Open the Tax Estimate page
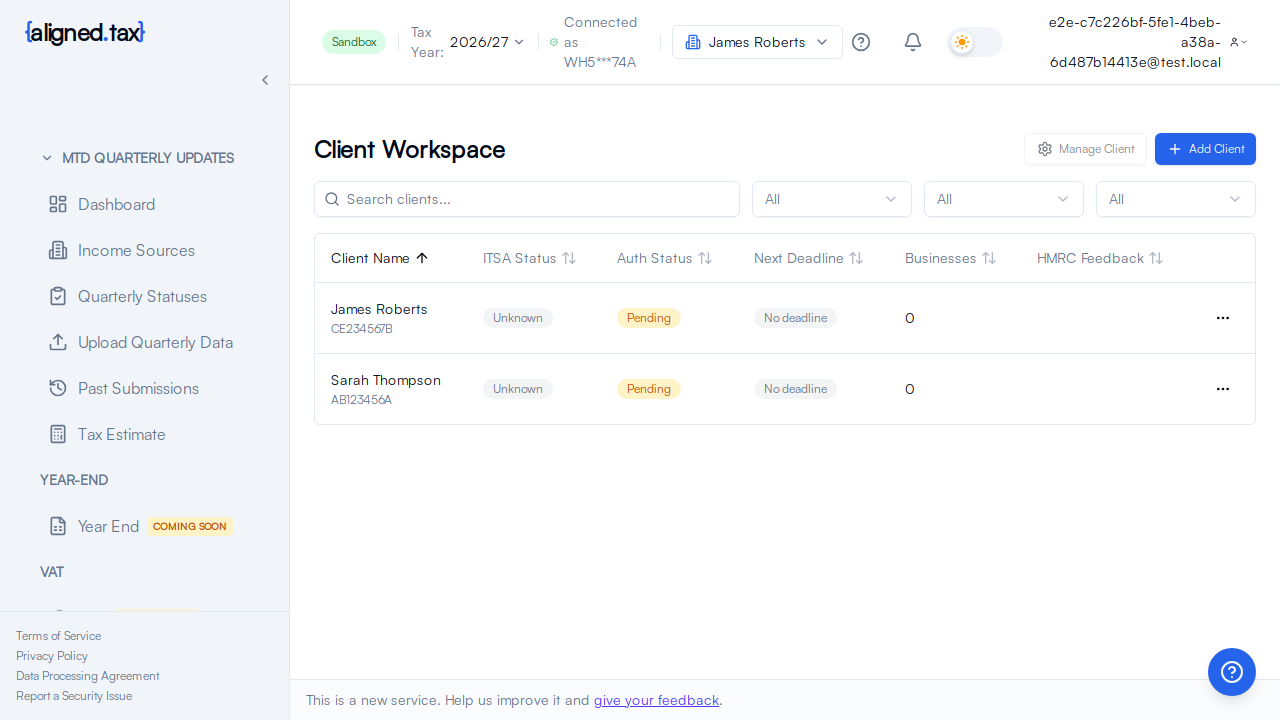This screenshot has height=720, width=1280. (121, 434)
